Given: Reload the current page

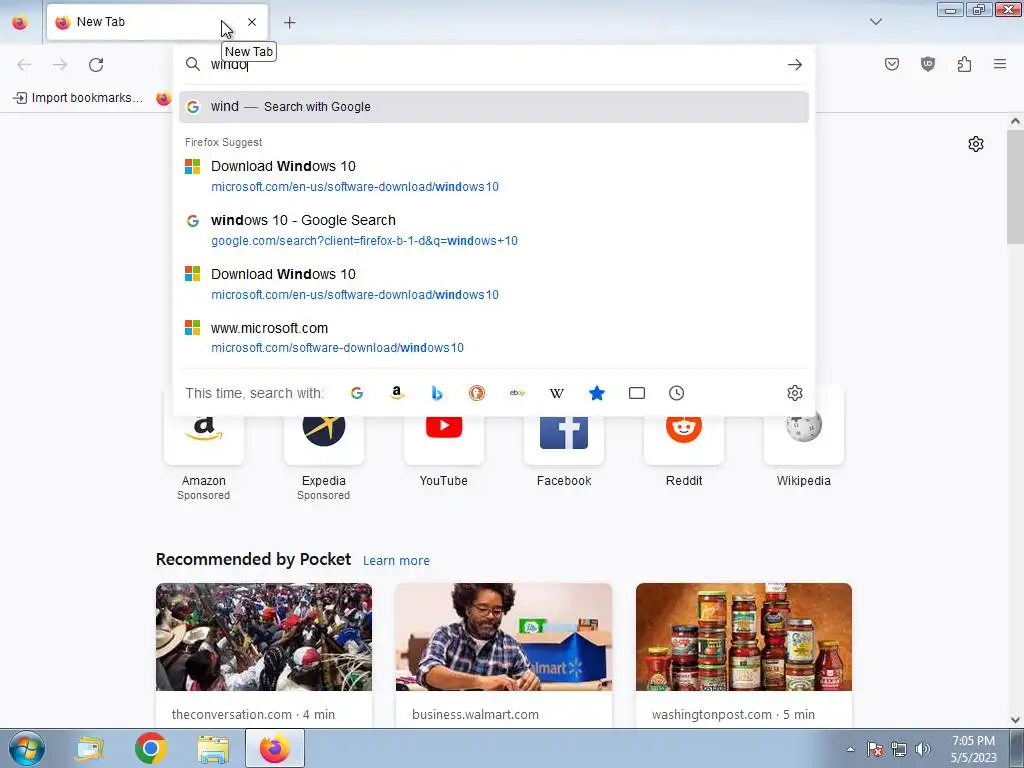Looking at the screenshot, I should (96, 64).
